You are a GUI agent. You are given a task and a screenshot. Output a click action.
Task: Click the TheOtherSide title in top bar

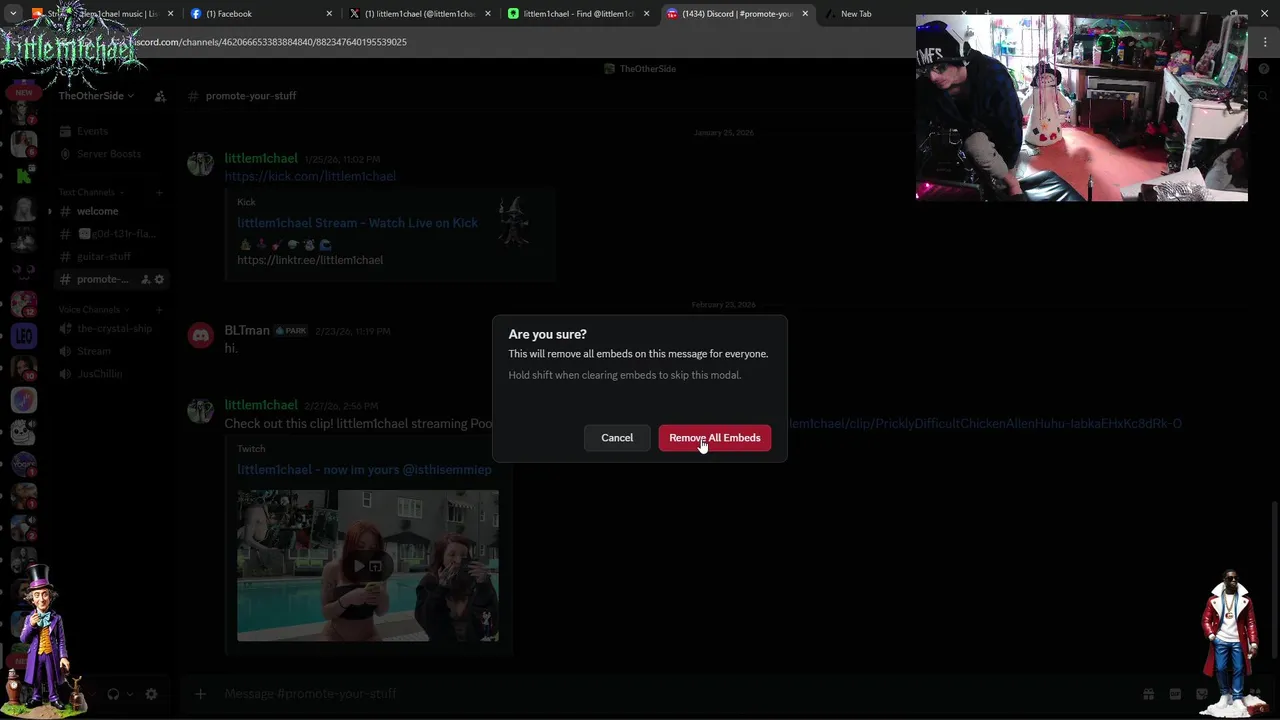coord(641,69)
